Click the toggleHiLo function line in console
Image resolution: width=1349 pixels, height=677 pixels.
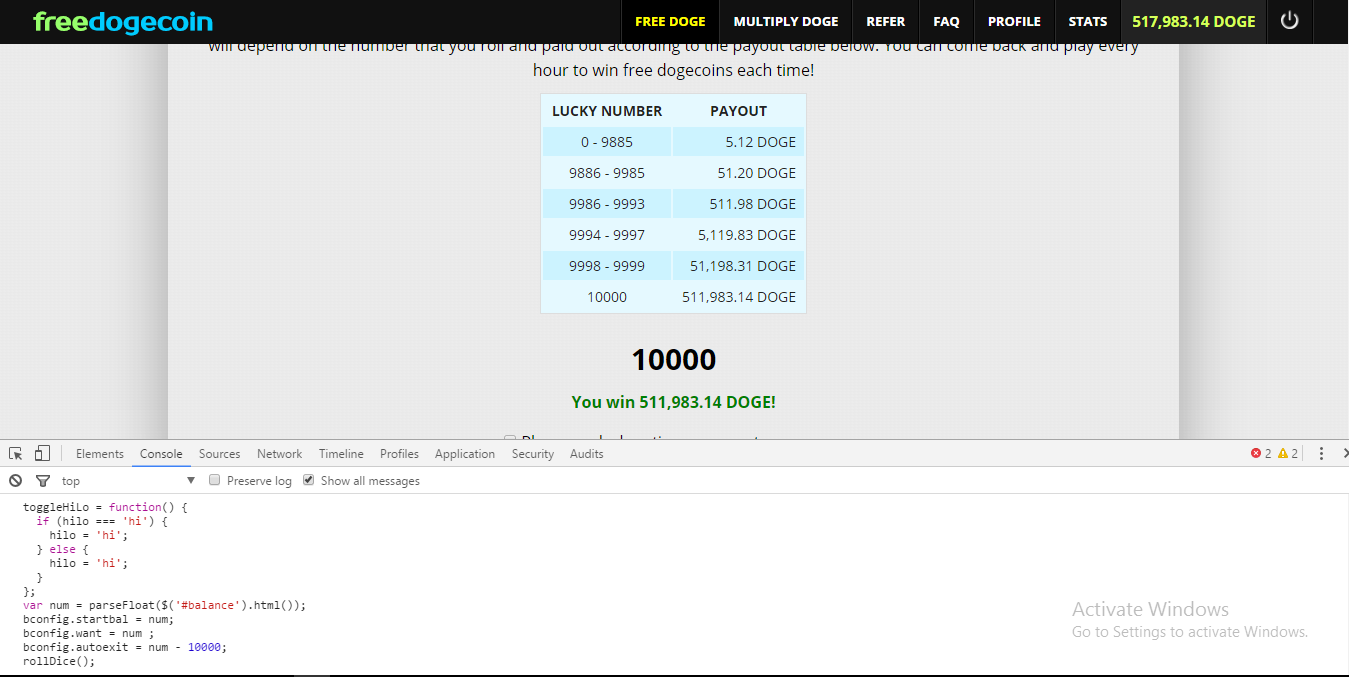105,507
